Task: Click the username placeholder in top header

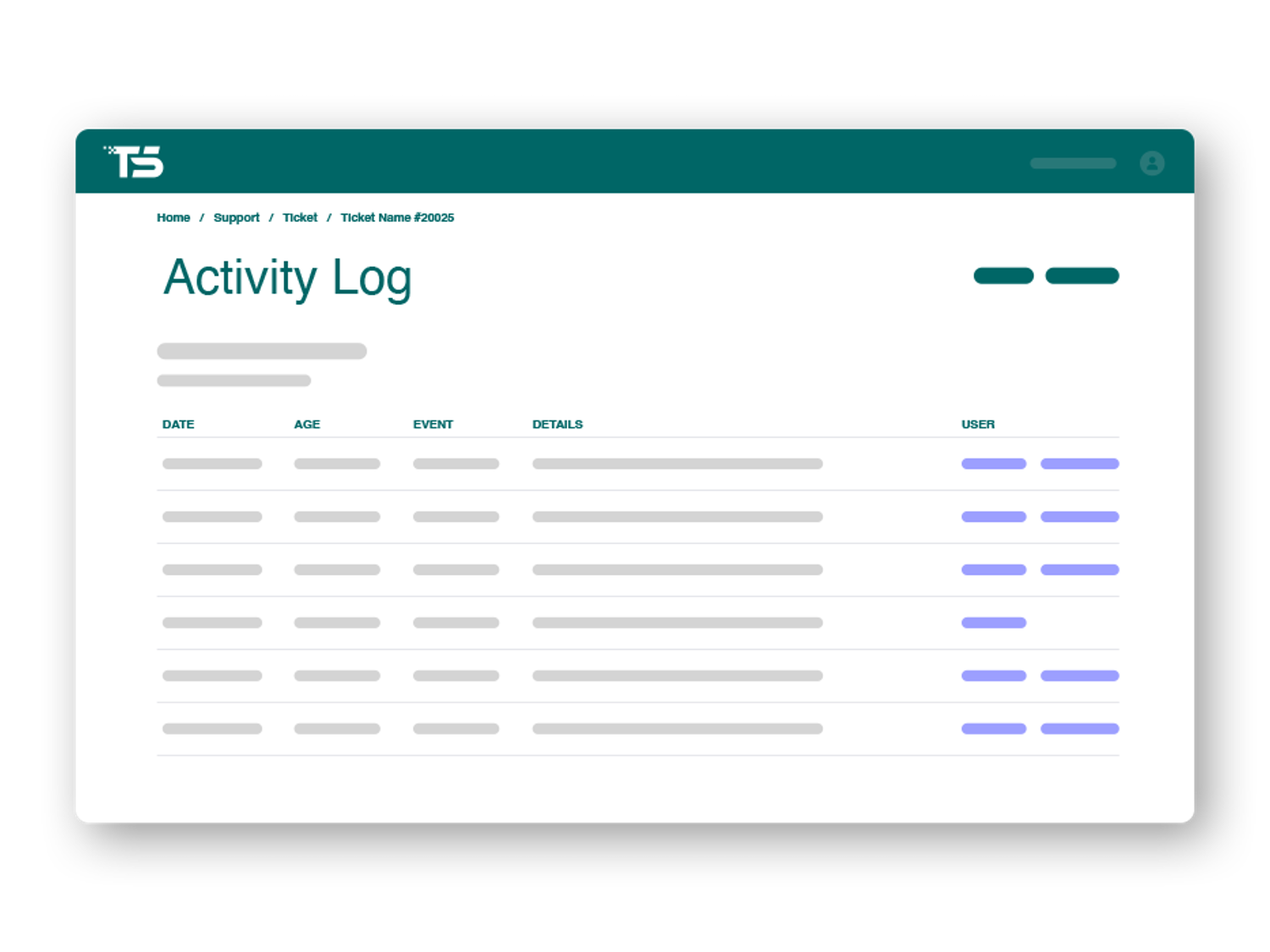Action: (1073, 163)
